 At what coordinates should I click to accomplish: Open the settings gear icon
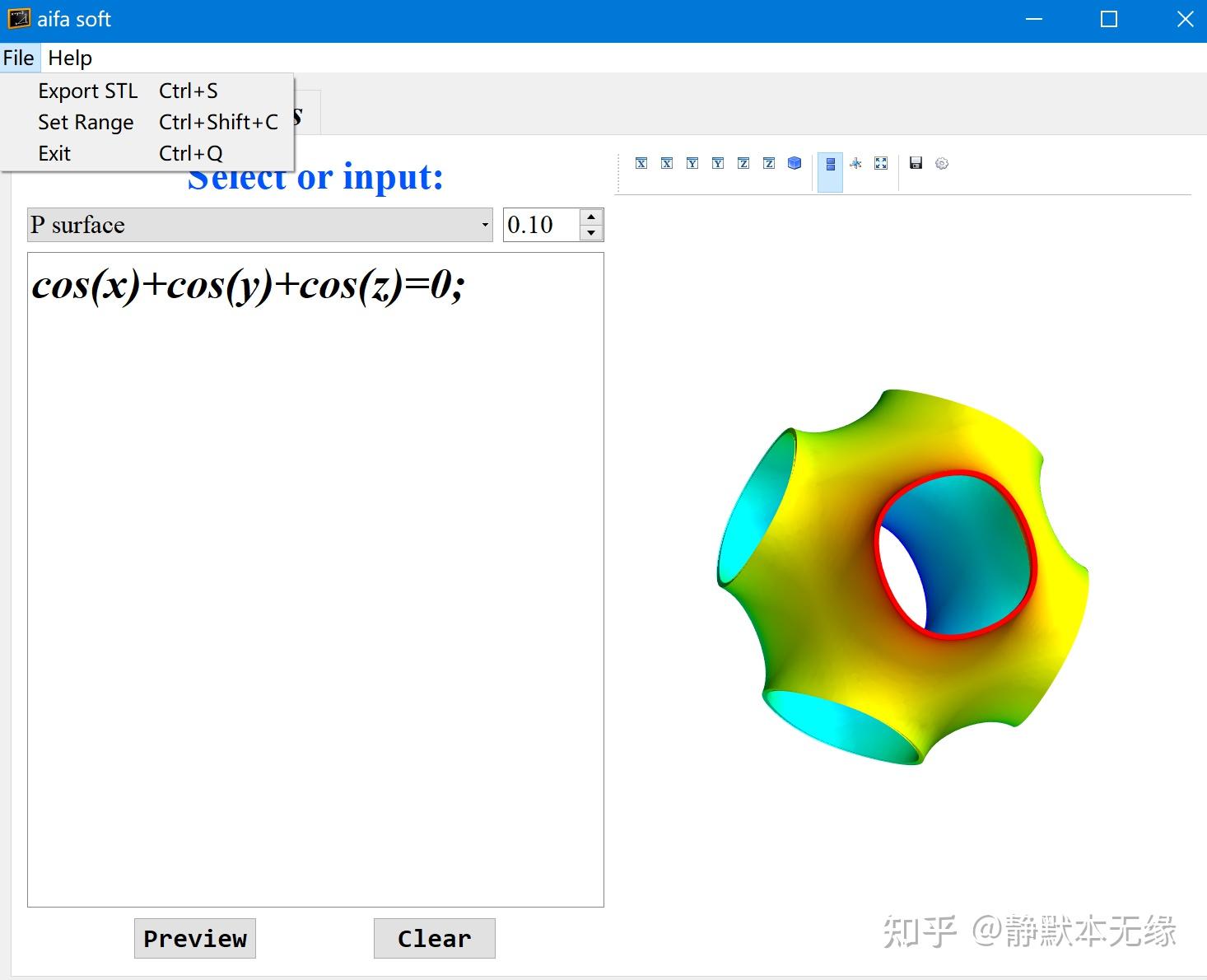tap(941, 163)
